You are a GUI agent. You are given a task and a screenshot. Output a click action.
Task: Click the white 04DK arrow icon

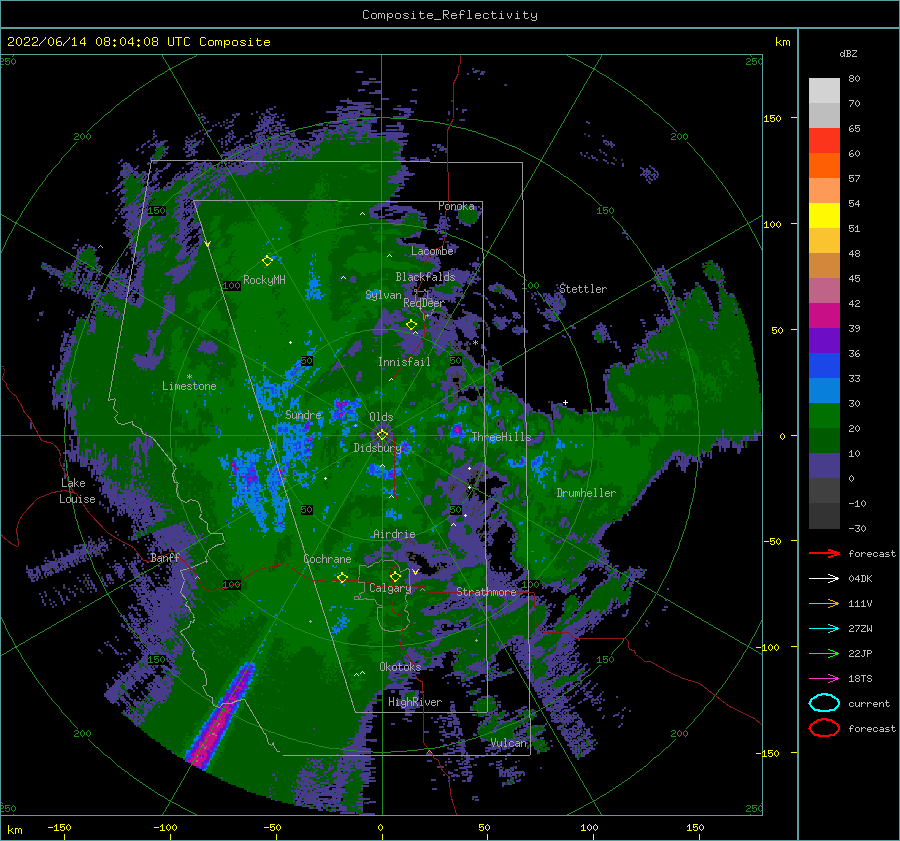(x=824, y=579)
